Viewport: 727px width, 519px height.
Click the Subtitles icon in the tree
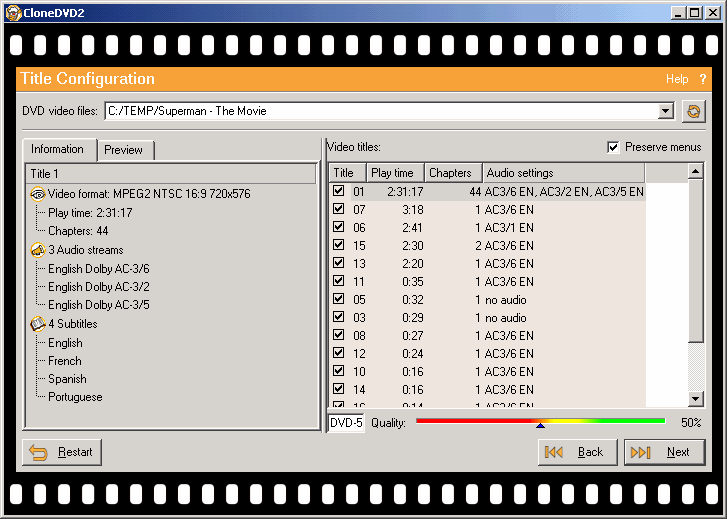pos(38,324)
